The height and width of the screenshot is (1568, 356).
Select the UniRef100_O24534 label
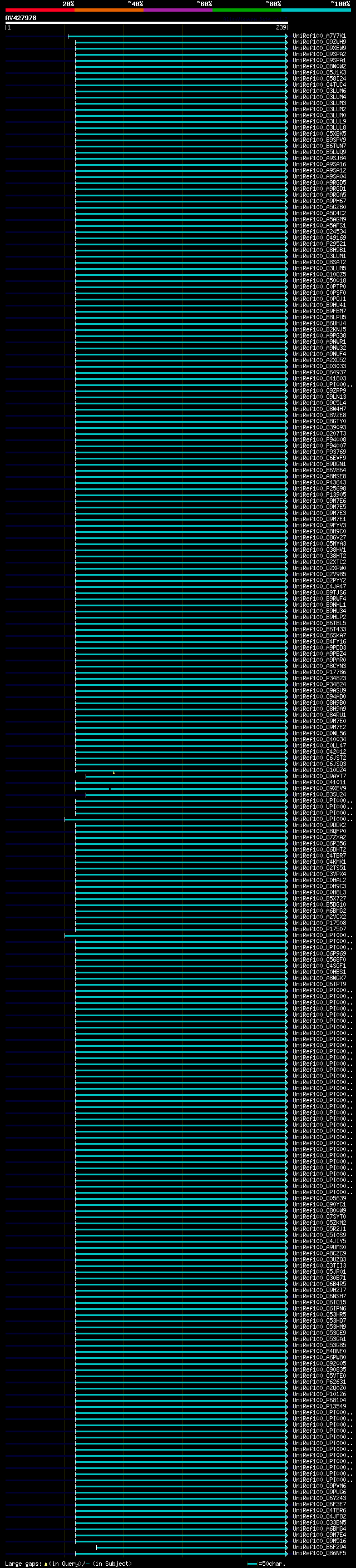coord(319,231)
